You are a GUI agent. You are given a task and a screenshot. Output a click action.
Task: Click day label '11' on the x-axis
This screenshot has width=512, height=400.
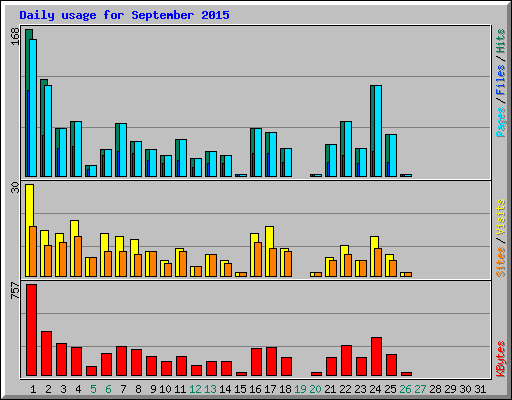[x=180, y=389]
